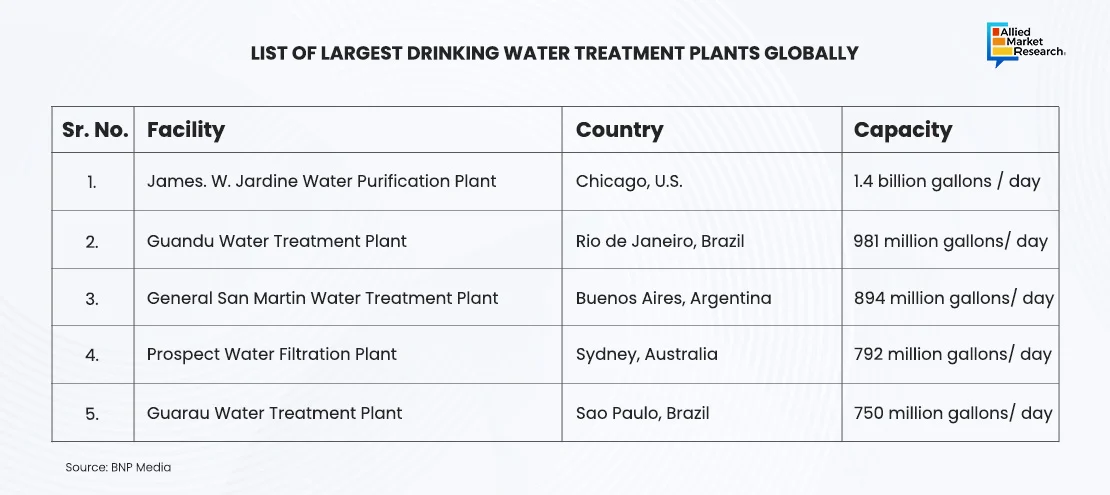Select the Buenos Aires, Argentina cell
The width and height of the screenshot is (1110, 495).
point(673,298)
